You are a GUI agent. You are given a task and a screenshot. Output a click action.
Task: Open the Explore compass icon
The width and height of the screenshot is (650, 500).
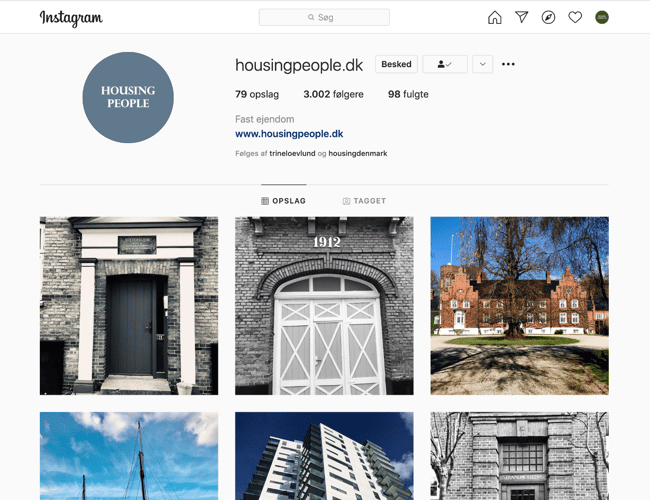[548, 17]
